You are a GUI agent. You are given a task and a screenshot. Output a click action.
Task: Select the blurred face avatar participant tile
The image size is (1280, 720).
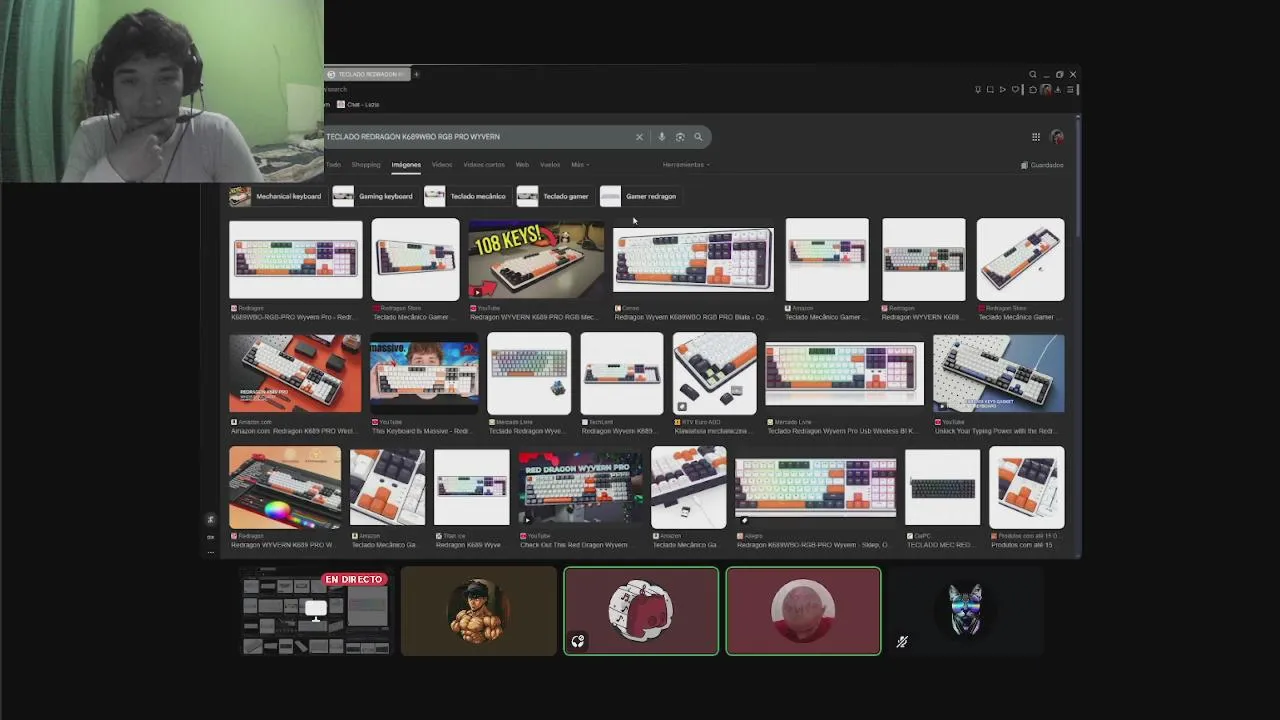pyautogui.click(x=803, y=612)
